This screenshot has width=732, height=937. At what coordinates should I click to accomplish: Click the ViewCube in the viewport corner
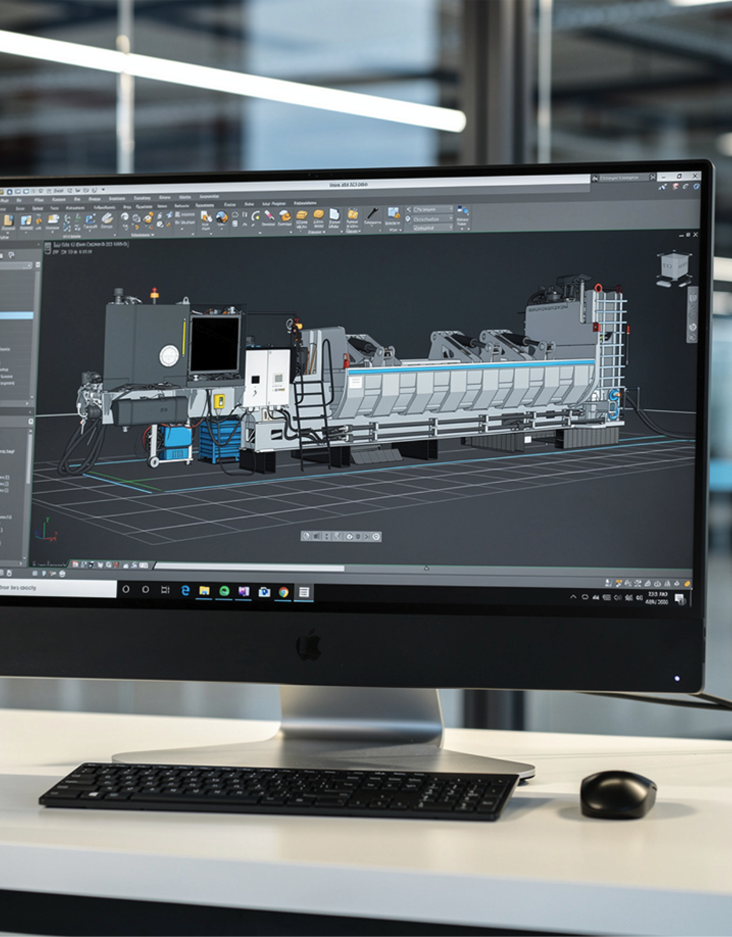(x=672, y=267)
